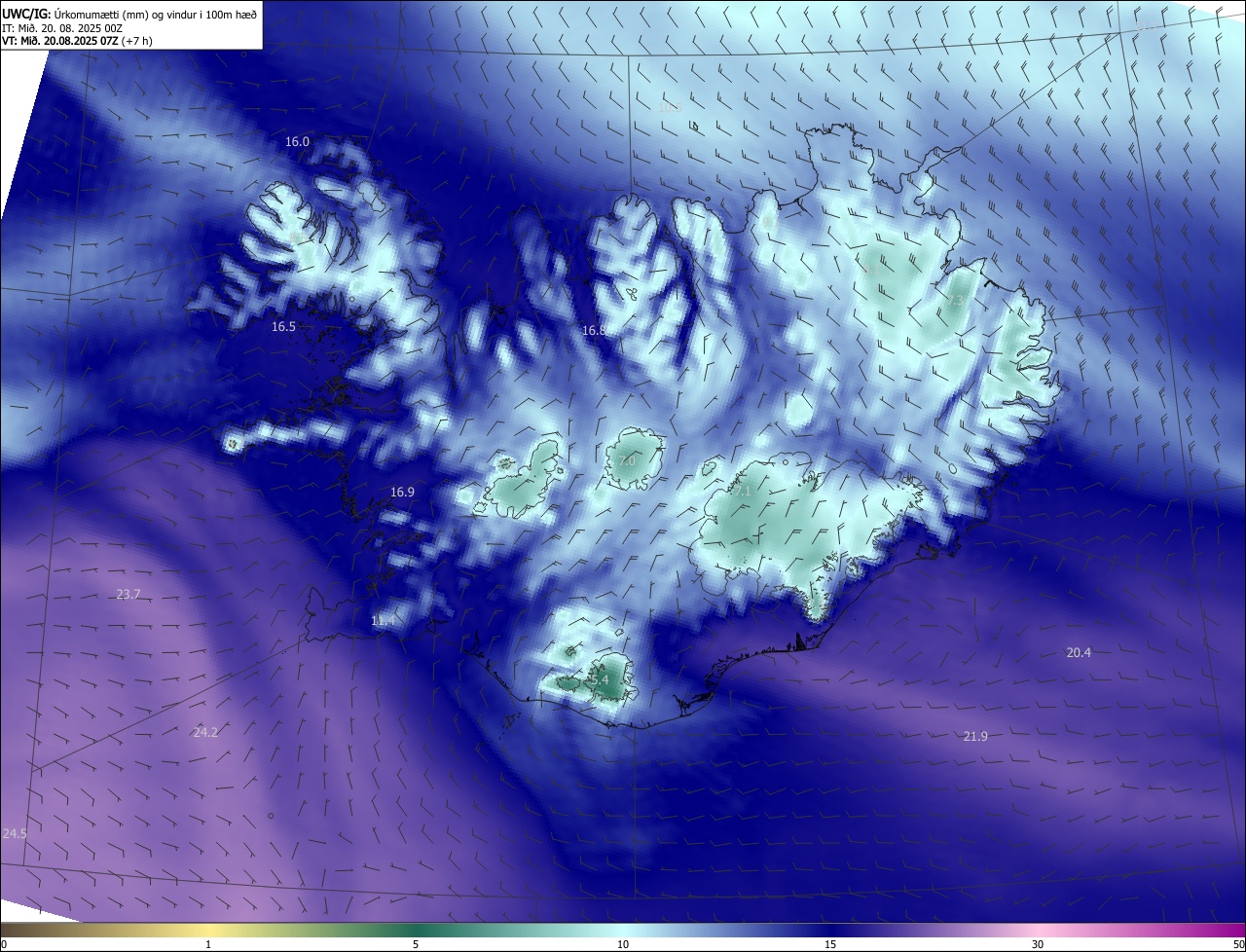Screen dimensions: 1246x952
Task: Click the 7.1 value label on the large glacier
Action: [743, 493]
